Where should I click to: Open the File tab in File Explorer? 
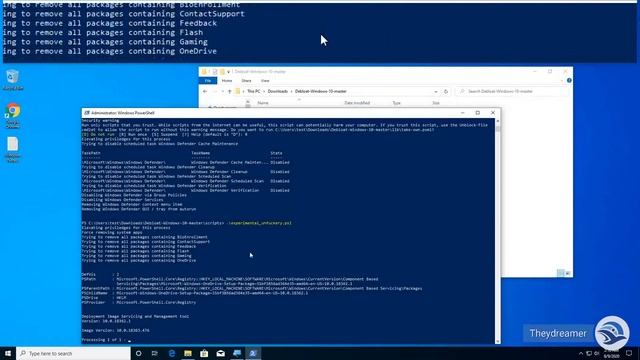point(208,81)
